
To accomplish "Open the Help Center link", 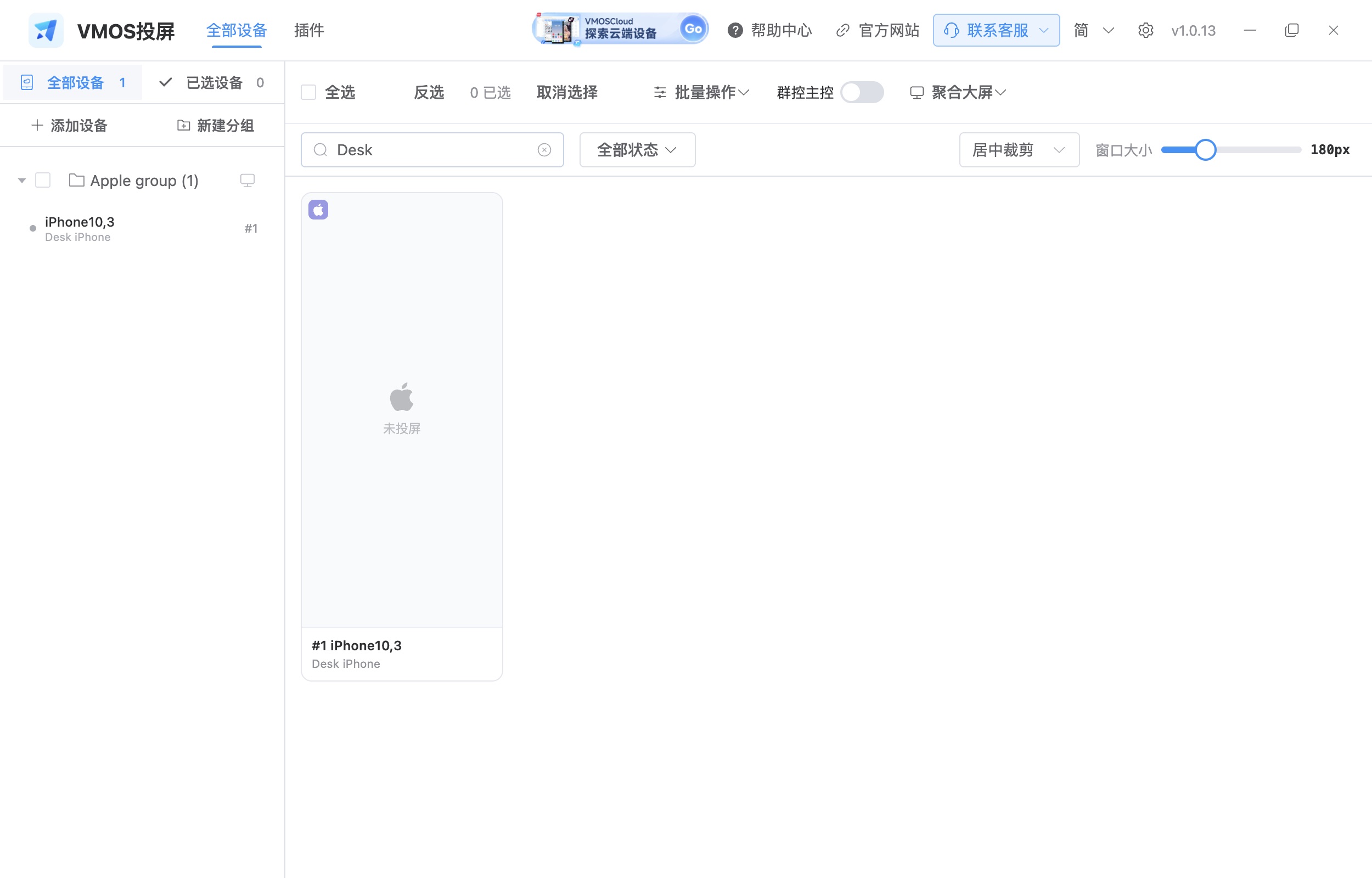I will [769, 30].
